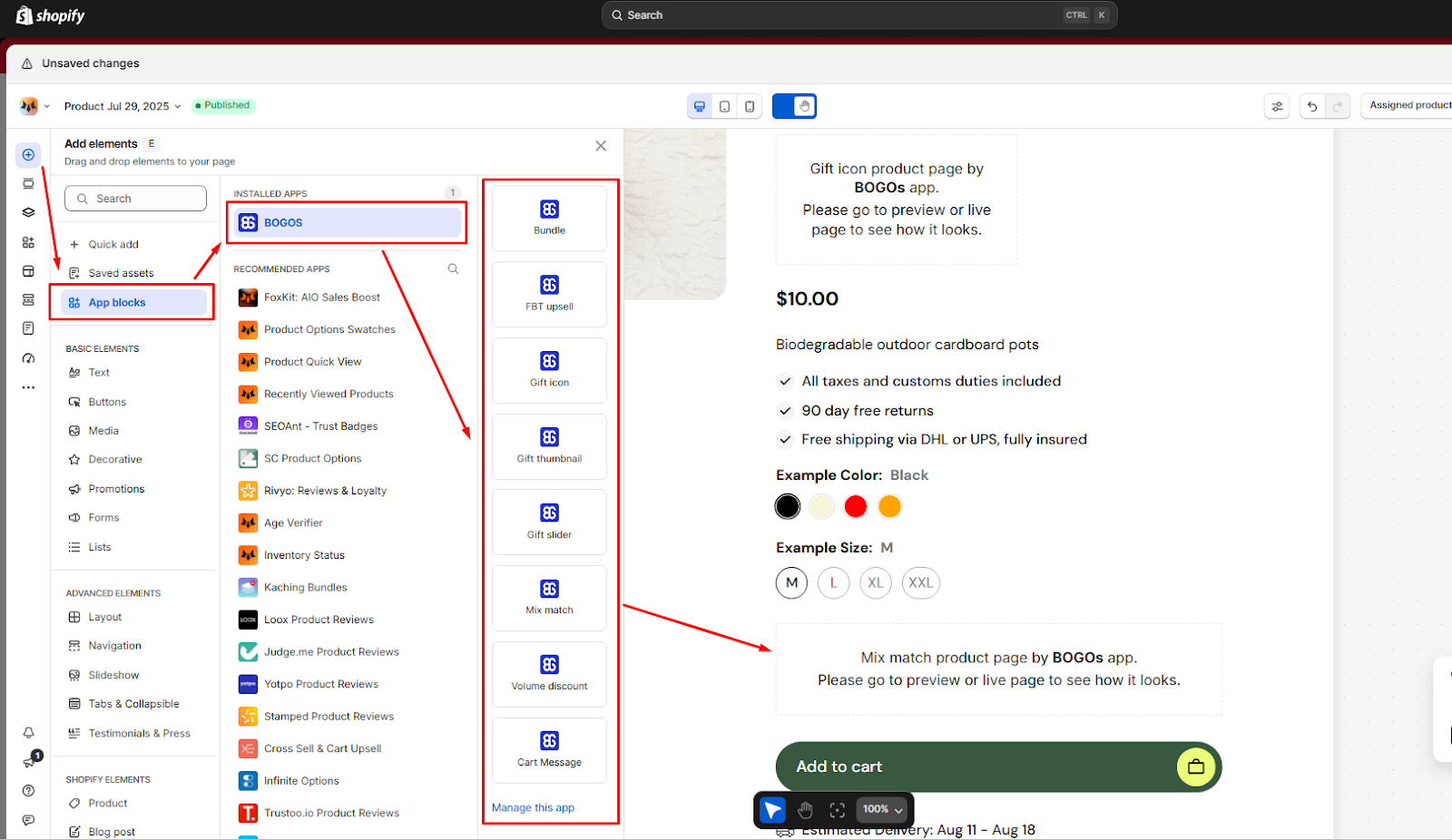Click the Add elements search field

(135, 199)
